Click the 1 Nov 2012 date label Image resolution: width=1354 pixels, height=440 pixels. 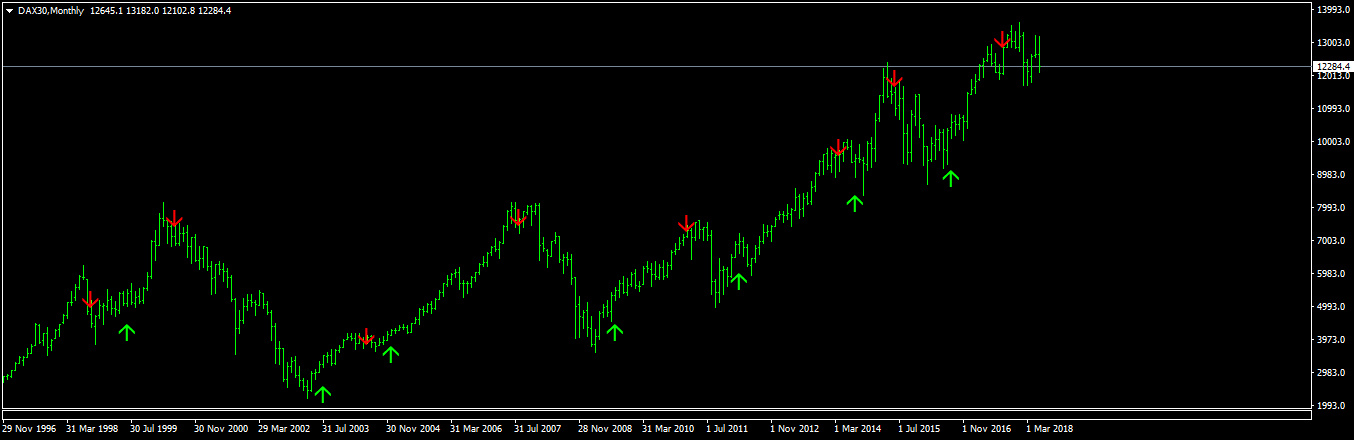[x=794, y=428]
